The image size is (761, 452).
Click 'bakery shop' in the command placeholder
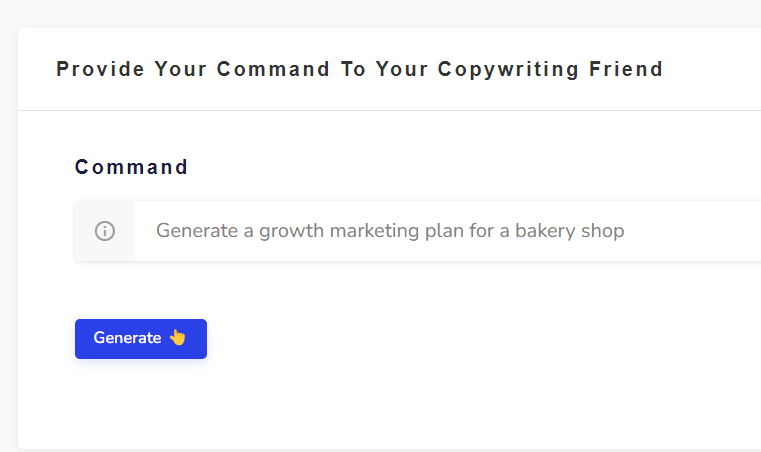click(569, 231)
